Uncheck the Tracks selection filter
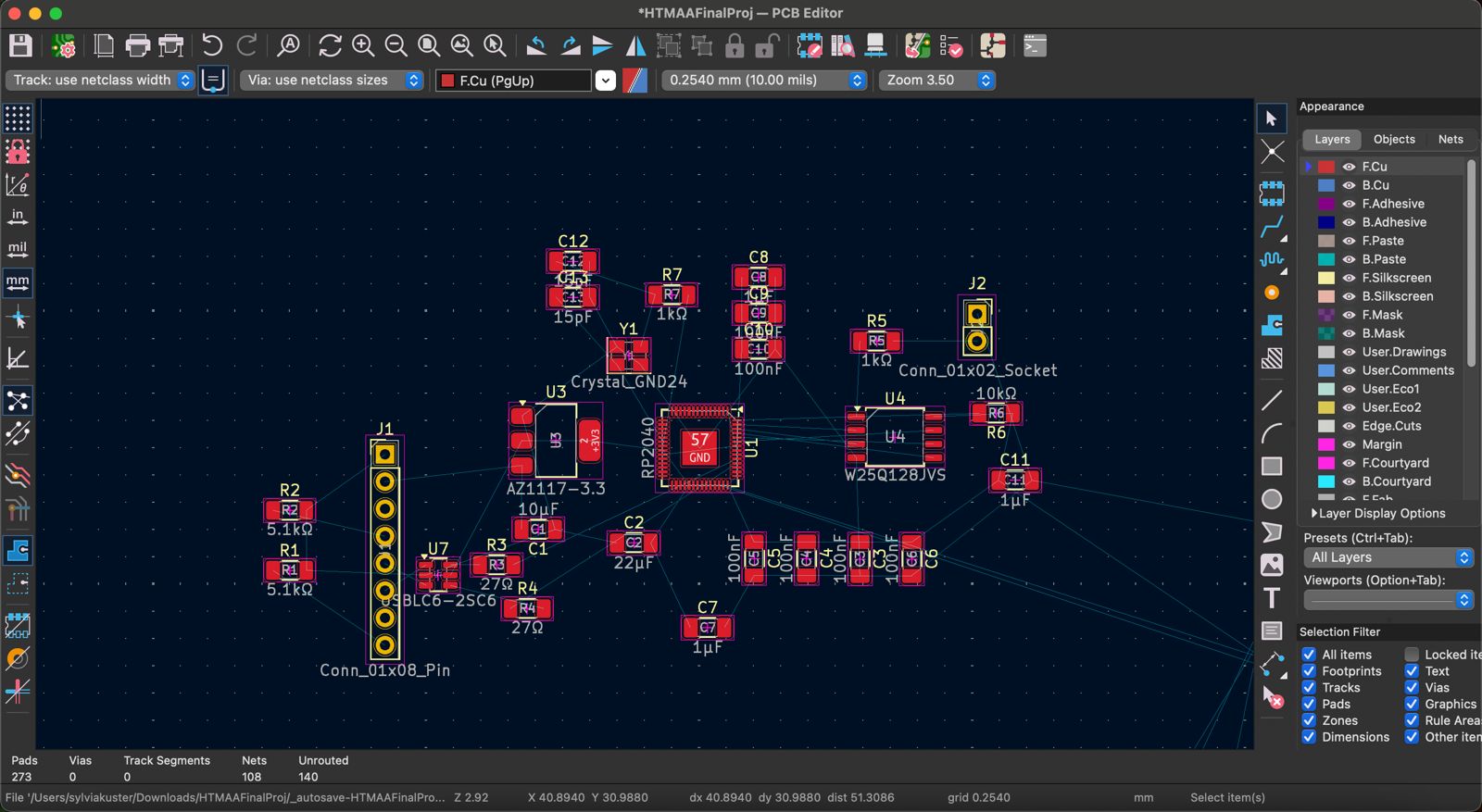Viewport: 1482px width, 812px height. [1309, 688]
